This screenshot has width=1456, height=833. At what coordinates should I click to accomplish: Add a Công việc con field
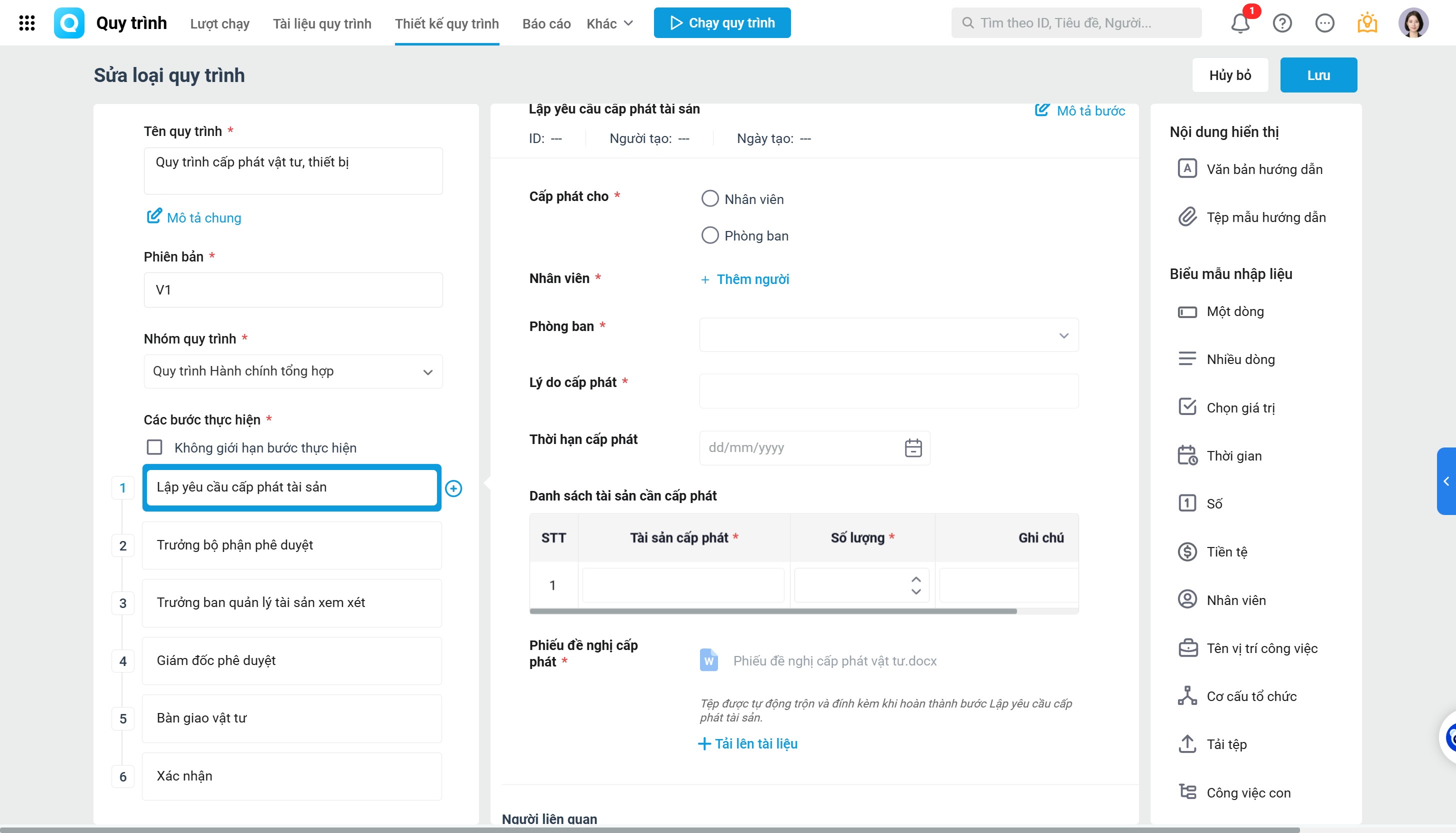(x=1234, y=792)
